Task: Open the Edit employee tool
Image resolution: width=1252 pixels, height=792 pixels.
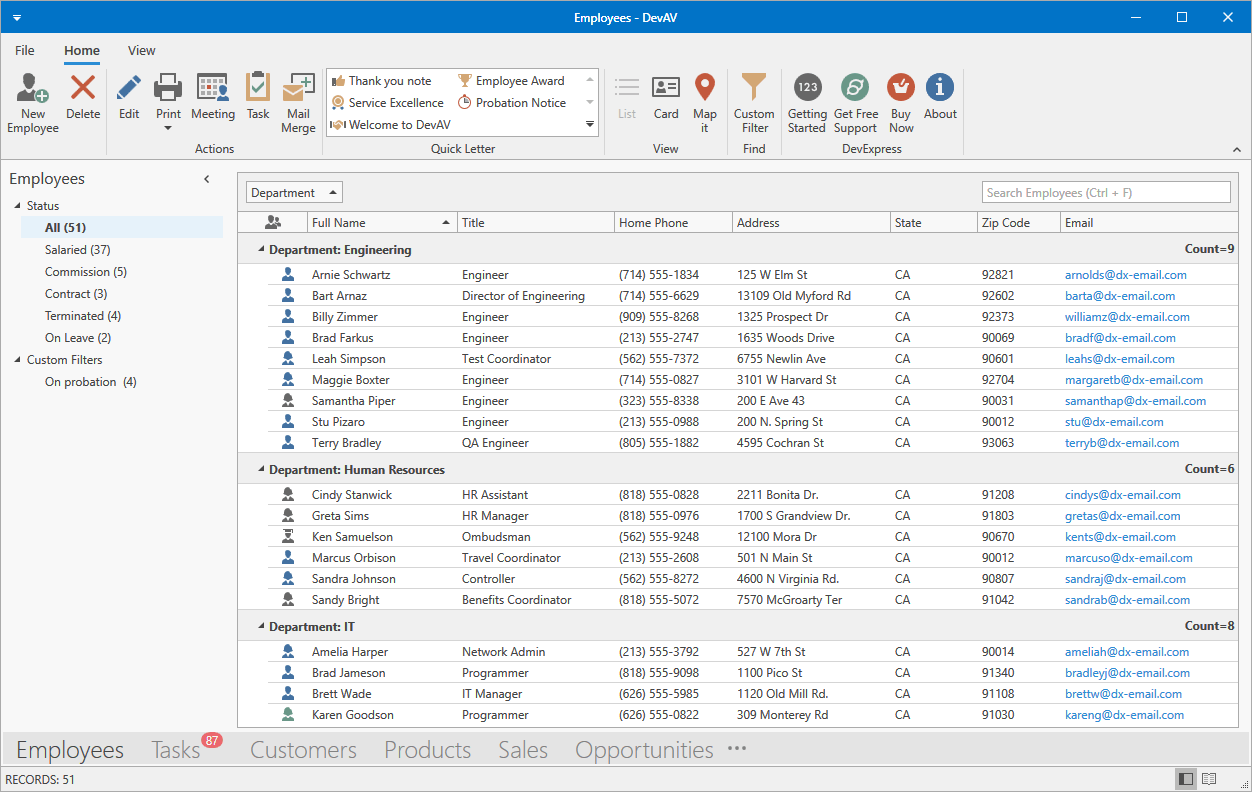Action: pos(129,98)
